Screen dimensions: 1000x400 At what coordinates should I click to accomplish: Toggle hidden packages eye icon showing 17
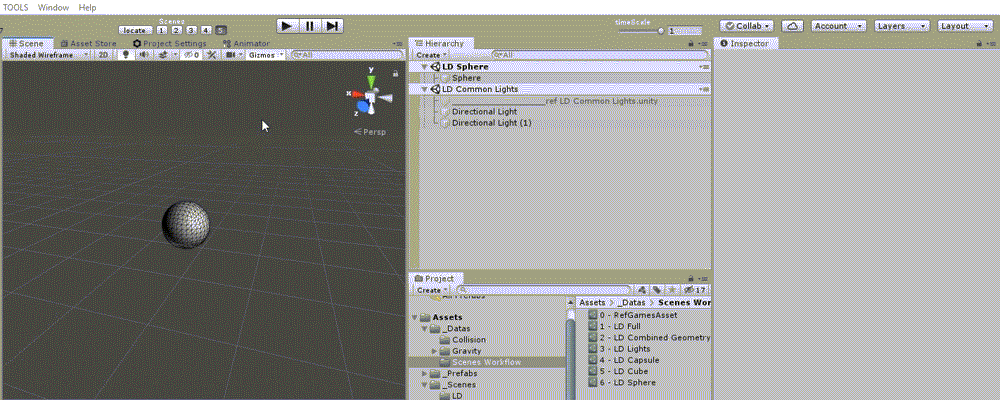695,290
